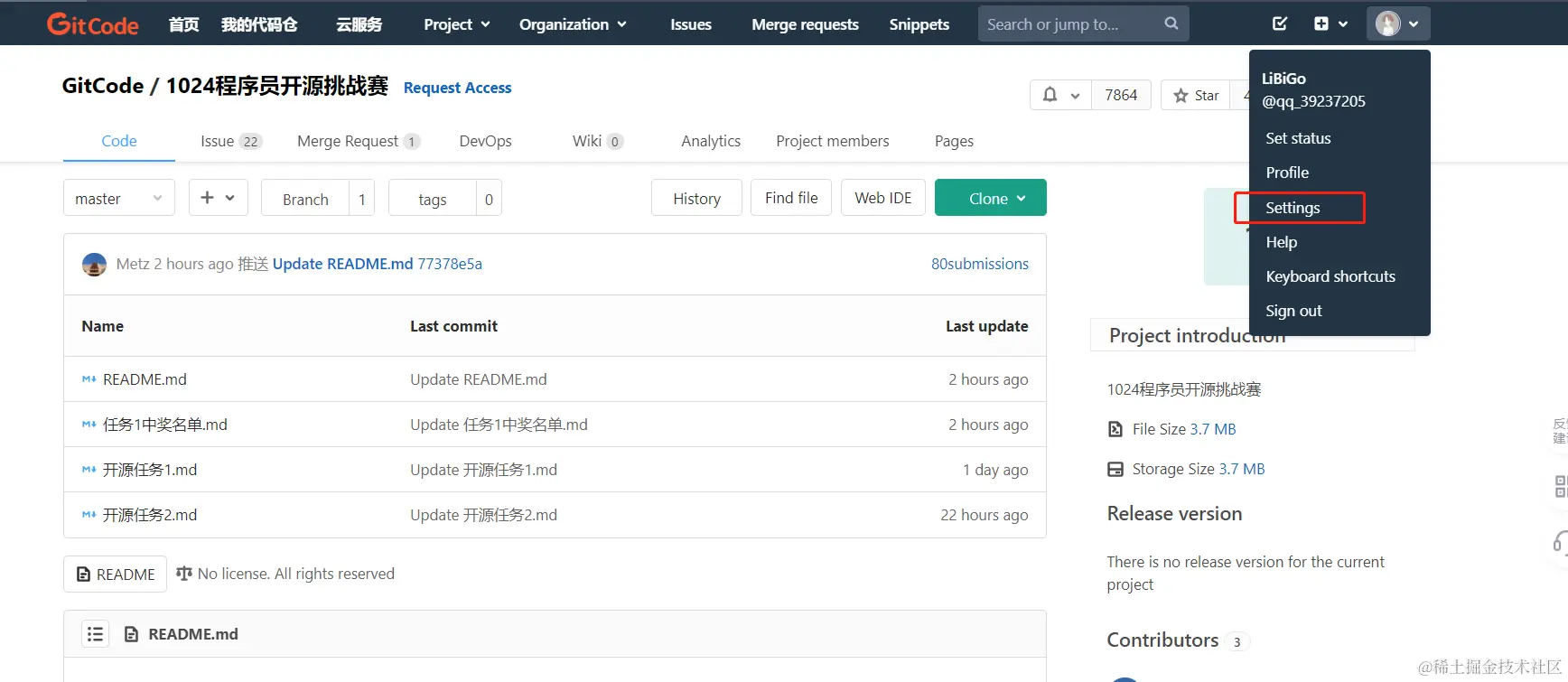Open the Project members tab
This screenshot has width=1568, height=682.
tap(833, 141)
